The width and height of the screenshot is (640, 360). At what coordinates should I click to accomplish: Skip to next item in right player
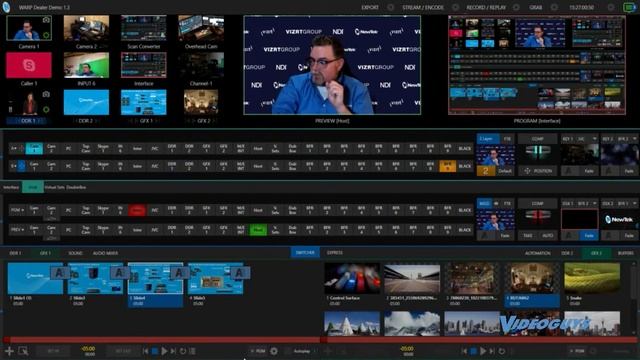click(492, 351)
